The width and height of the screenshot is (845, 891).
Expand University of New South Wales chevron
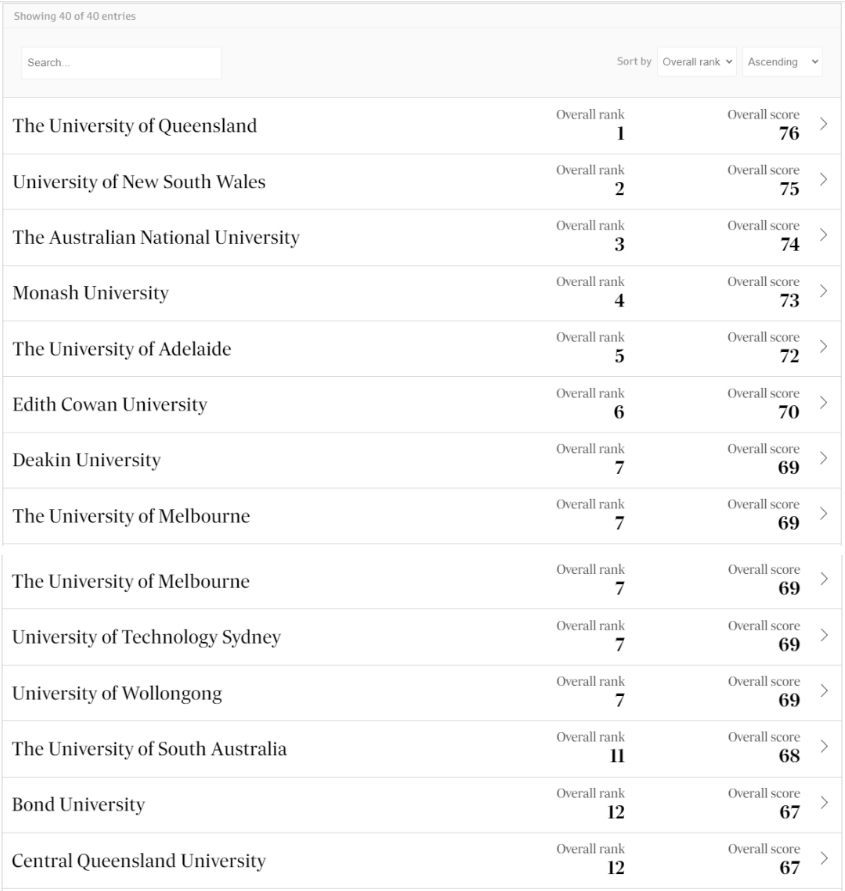tap(823, 180)
